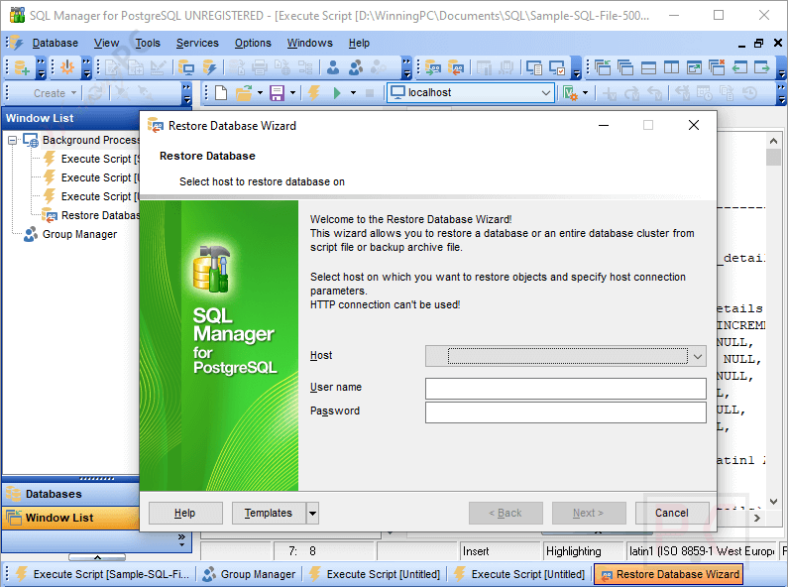Activate Restore Database Wizard bottom tab
Viewport: 788px width, 587px height.
(669, 574)
